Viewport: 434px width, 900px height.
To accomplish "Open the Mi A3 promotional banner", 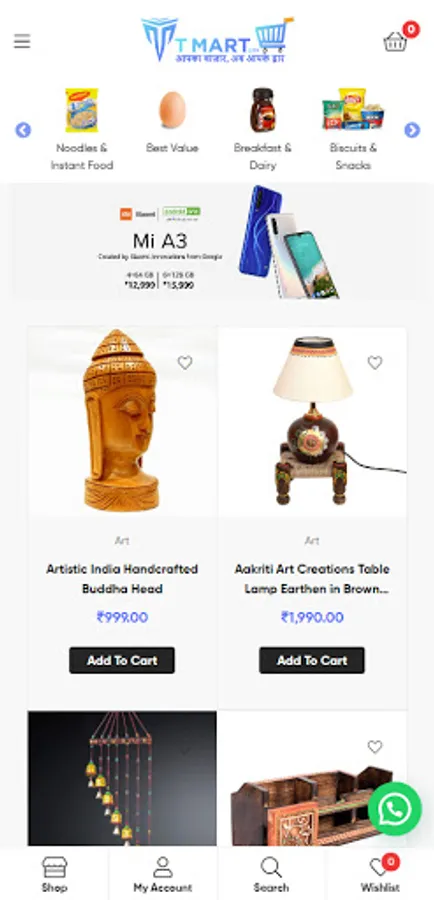I will point(217,241).
